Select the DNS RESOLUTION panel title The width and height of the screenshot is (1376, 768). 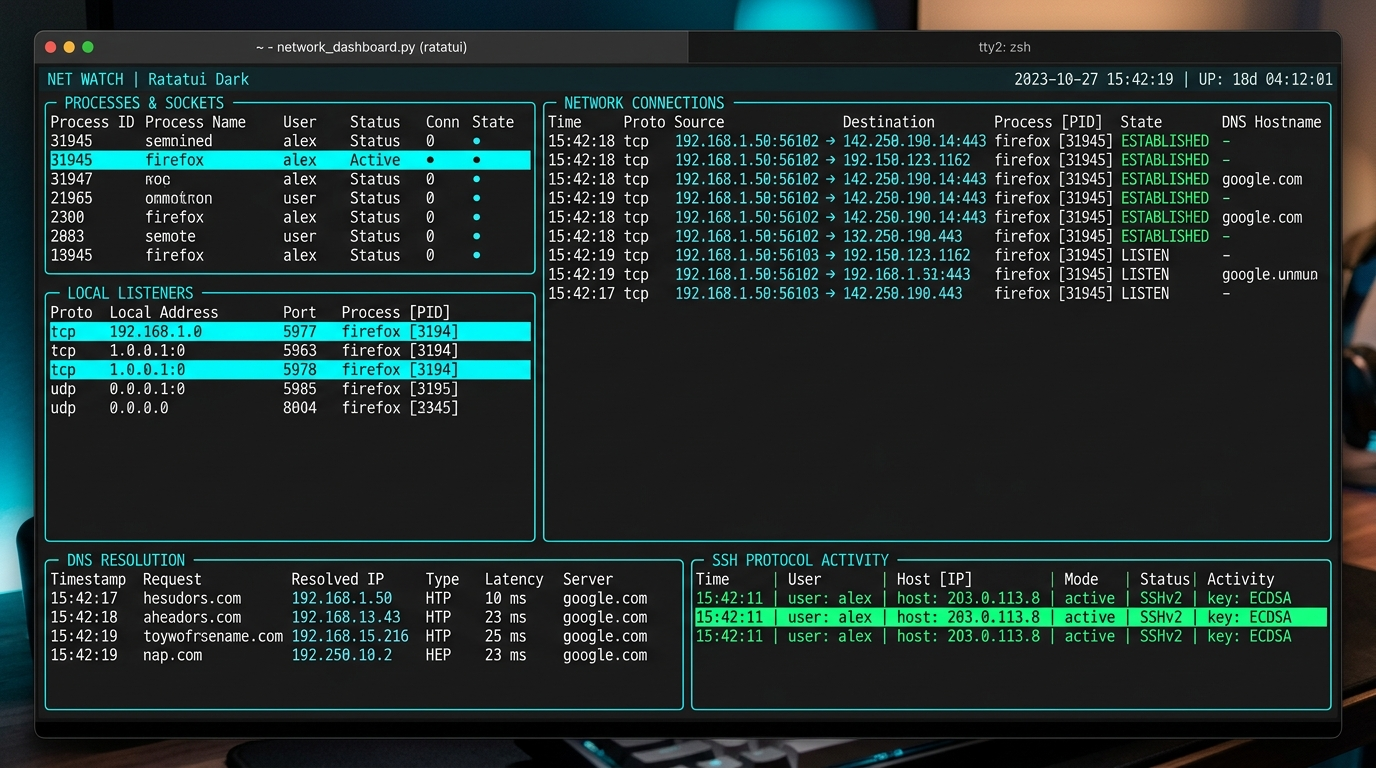click(x=126, y=560)
